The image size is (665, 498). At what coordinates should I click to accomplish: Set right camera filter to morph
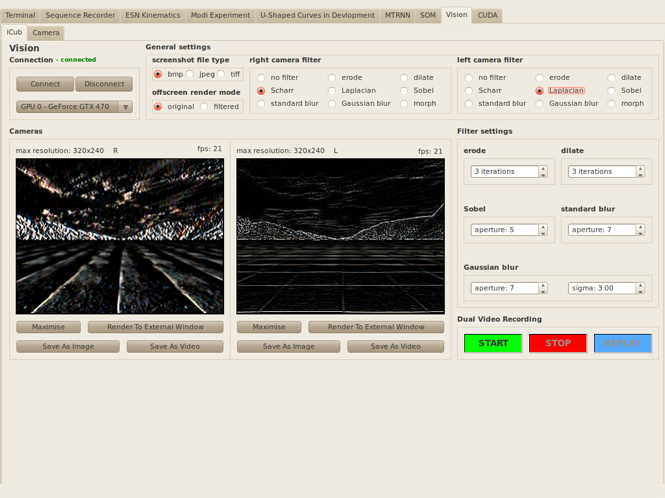click(x=404, y=104)
